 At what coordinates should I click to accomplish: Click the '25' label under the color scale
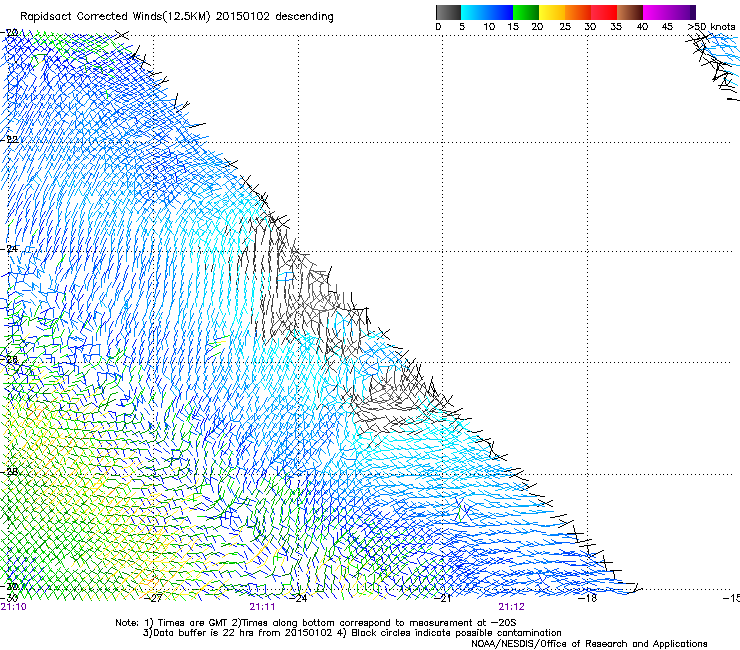565,27
